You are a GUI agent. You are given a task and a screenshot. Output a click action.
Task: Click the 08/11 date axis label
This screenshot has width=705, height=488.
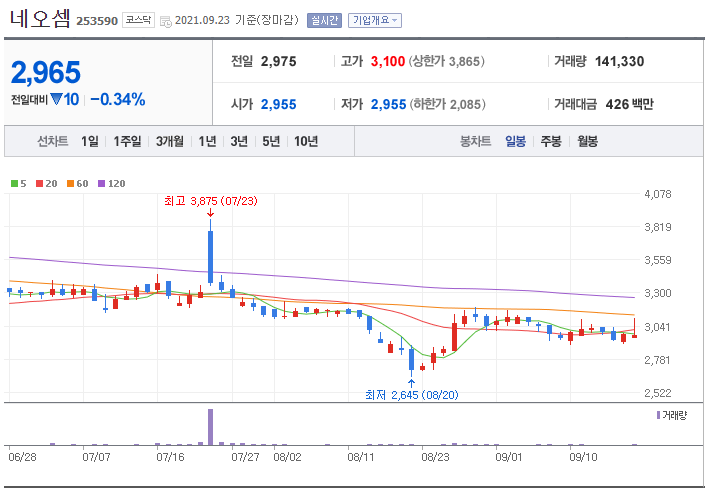coord(361,457)
